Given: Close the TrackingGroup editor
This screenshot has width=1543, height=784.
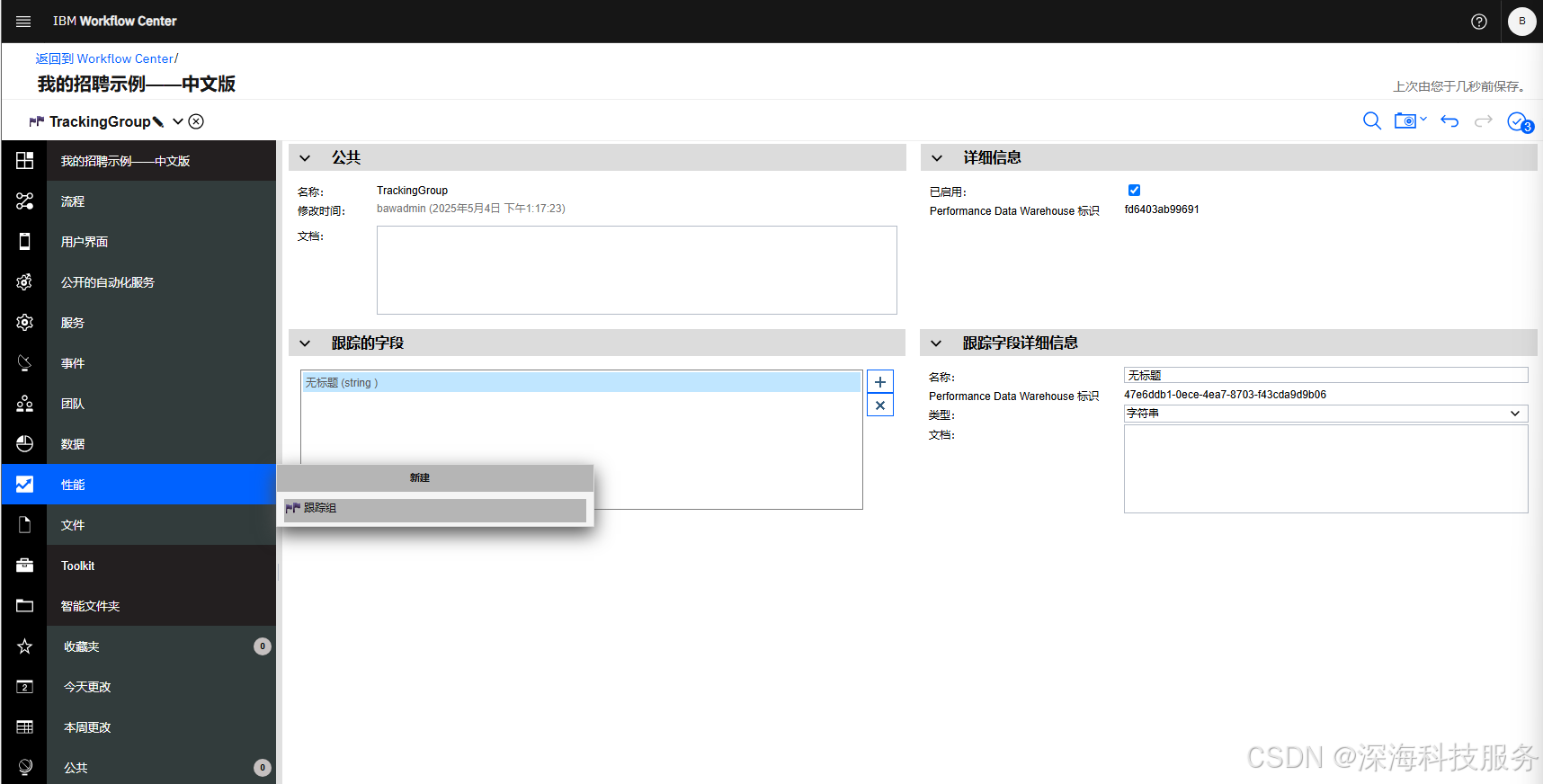Looking at the screenshot, I should (x=196, y=121).
